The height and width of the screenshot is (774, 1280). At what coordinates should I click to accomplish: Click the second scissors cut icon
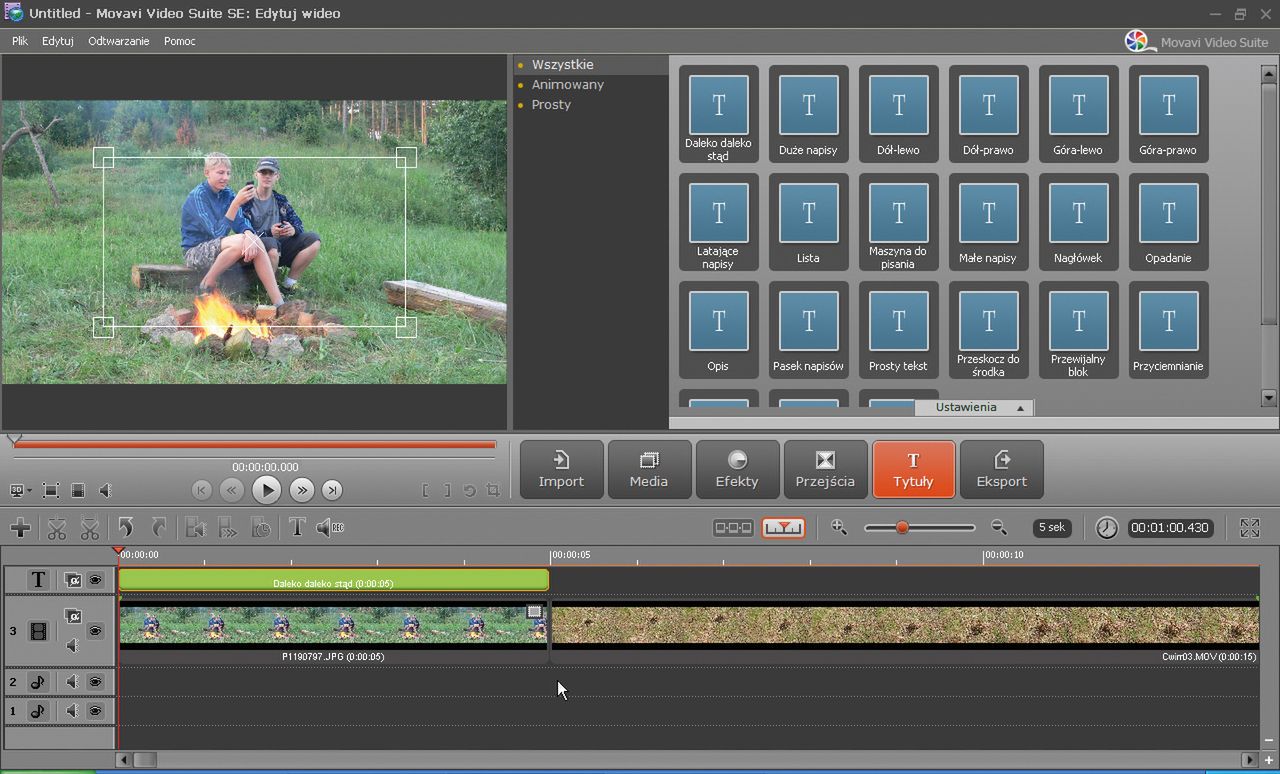pyautogui.click(x=90, y=528)
